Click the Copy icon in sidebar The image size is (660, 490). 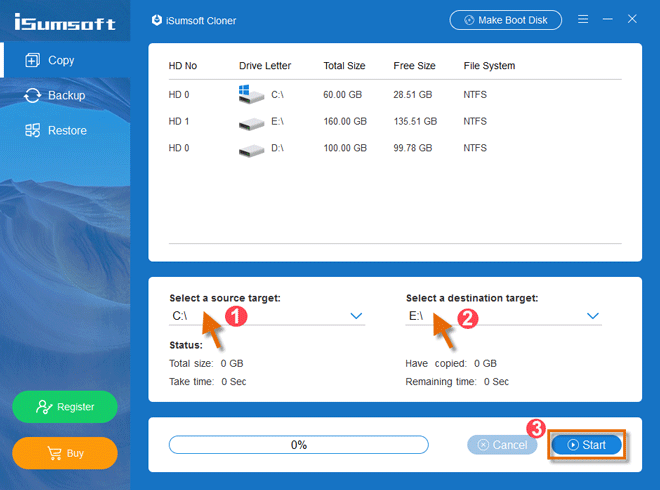tap(32, 60)
